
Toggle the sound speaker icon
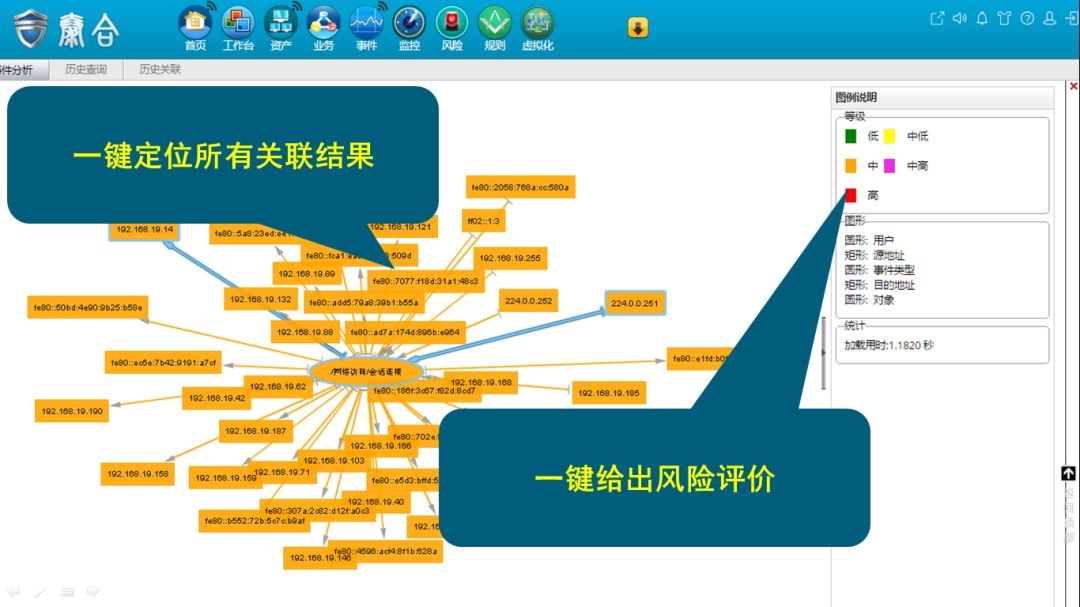(960, 18)
